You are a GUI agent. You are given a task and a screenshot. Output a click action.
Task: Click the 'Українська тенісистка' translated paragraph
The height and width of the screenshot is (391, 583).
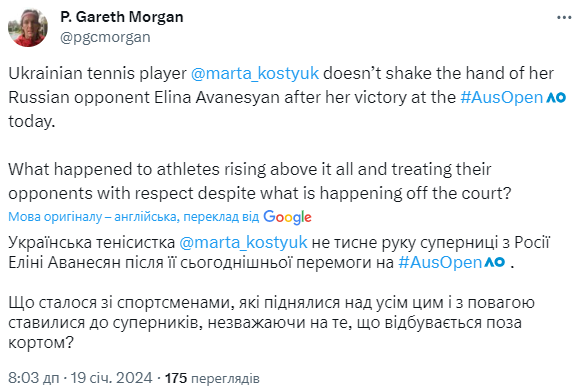[279, 252]
